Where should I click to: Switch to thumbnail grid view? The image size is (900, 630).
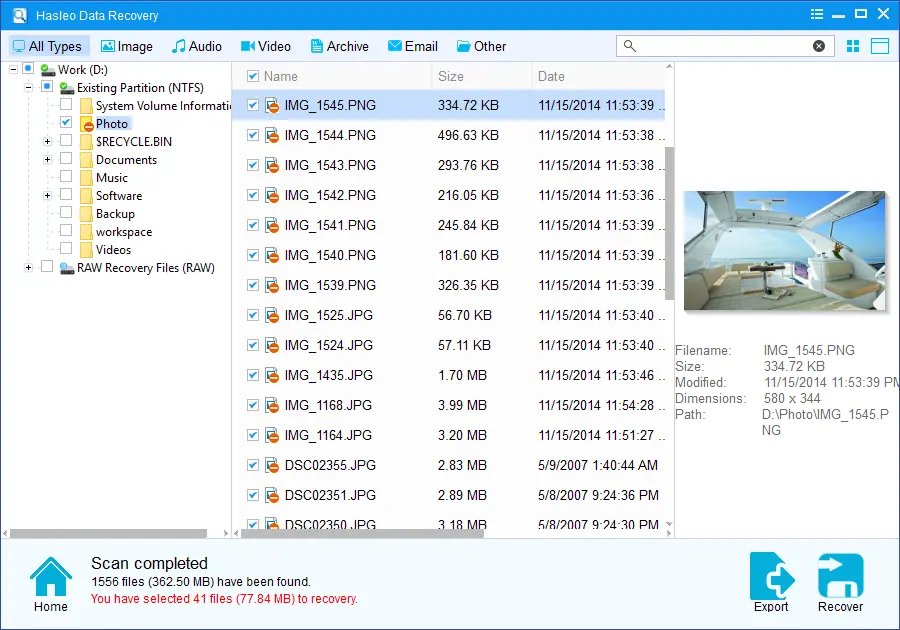[x=851, y=46]
